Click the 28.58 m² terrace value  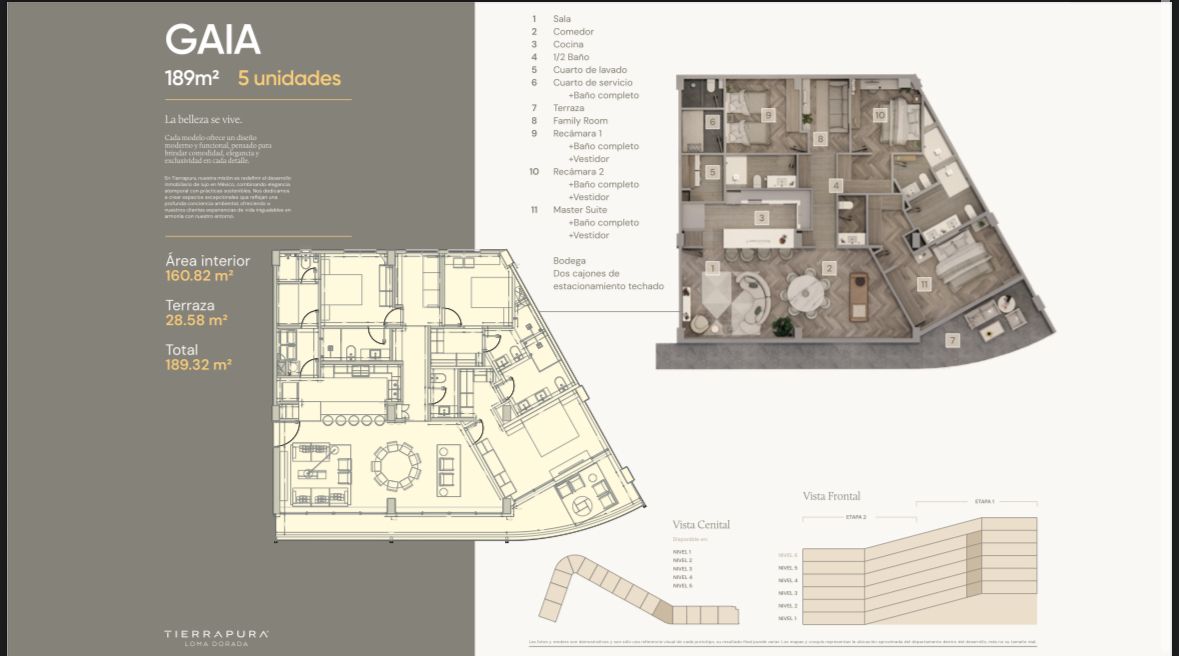click(x=196, y=320)
